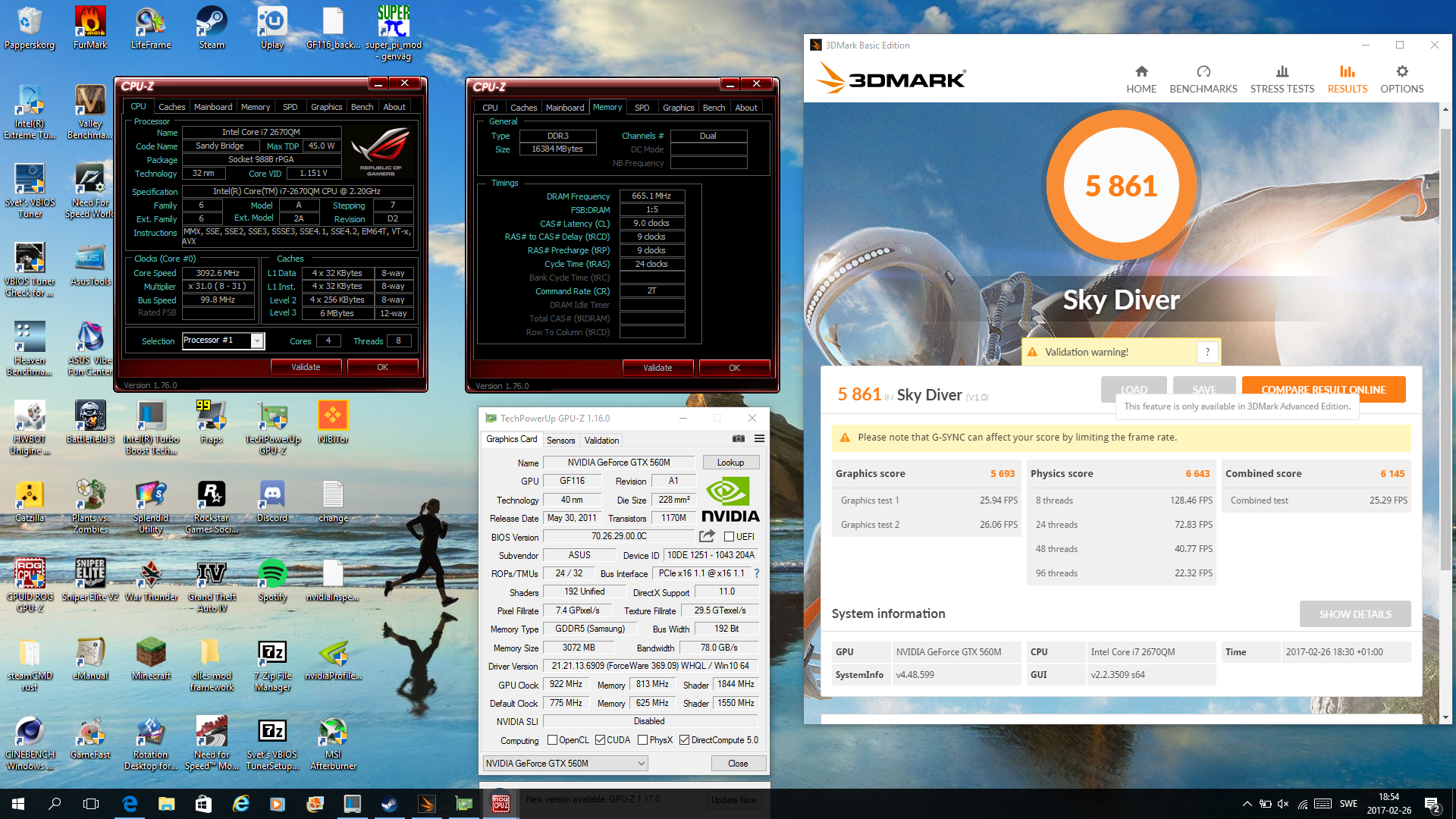Image resolution: width=1456 pixels, height=819 pixels.
Task: Open Spotify desktop shortcut
Action: [272, 579]
